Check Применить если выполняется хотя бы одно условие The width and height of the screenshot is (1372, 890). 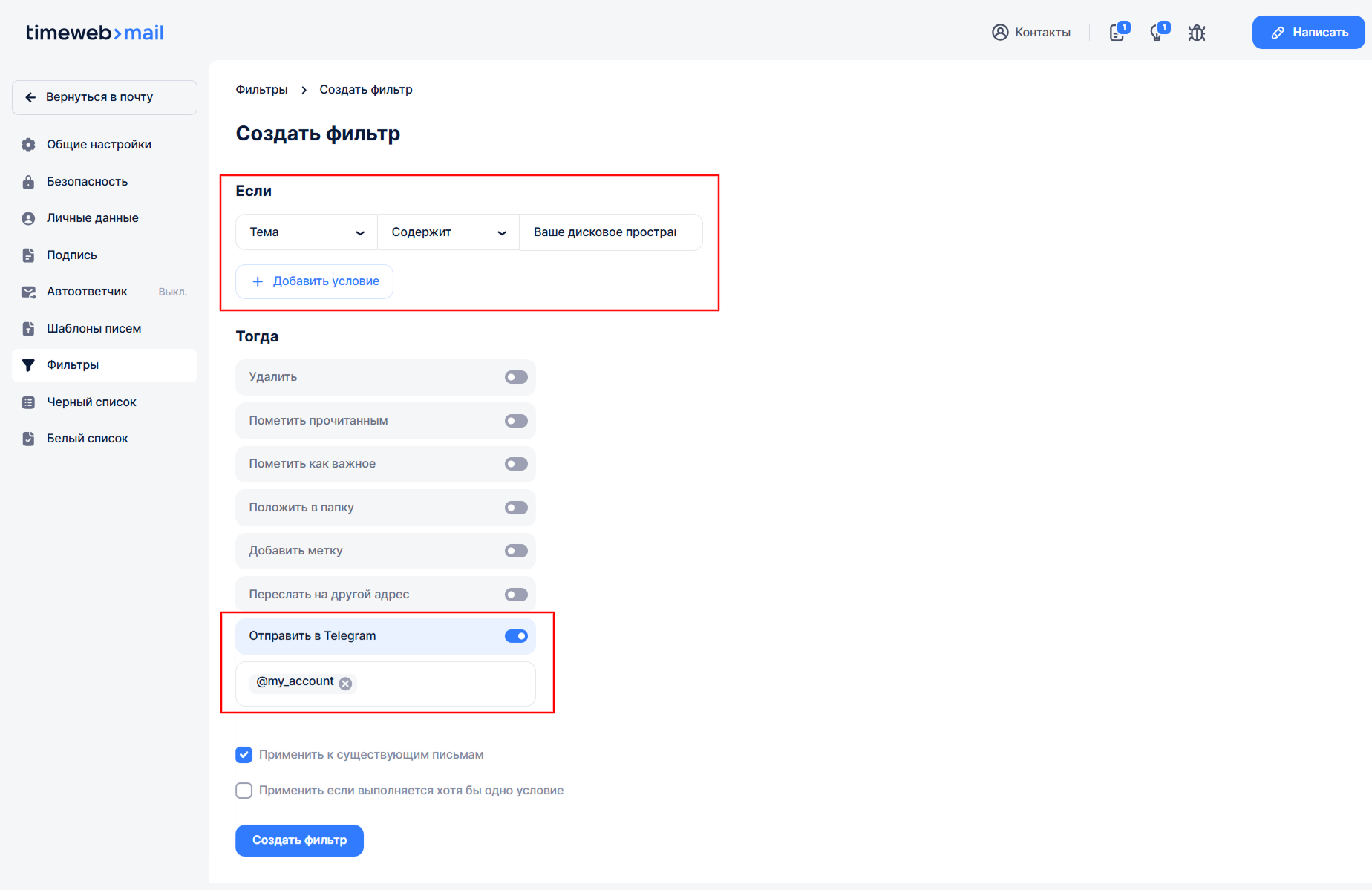click(244, 791)
